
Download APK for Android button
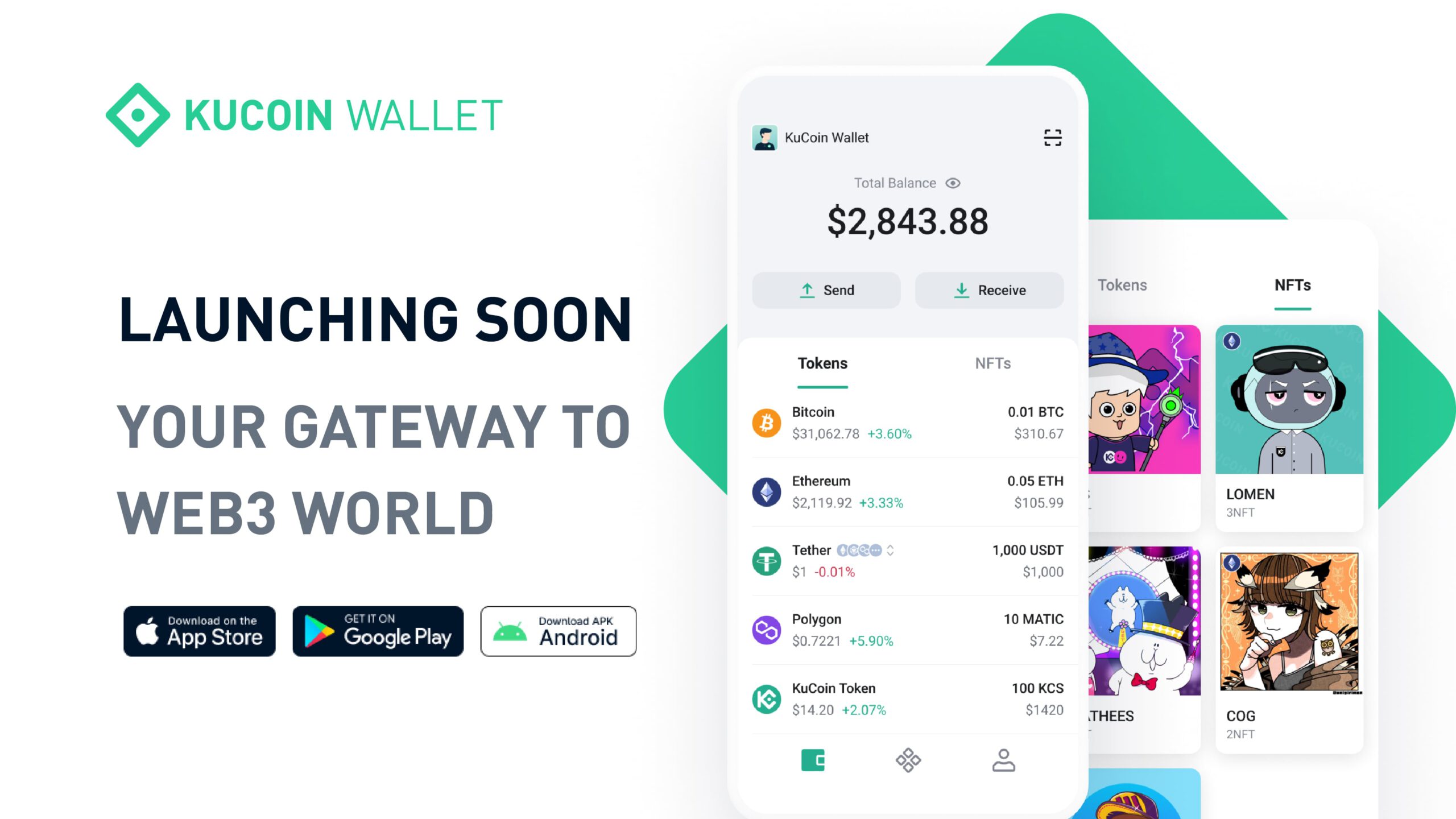[558, 631]
